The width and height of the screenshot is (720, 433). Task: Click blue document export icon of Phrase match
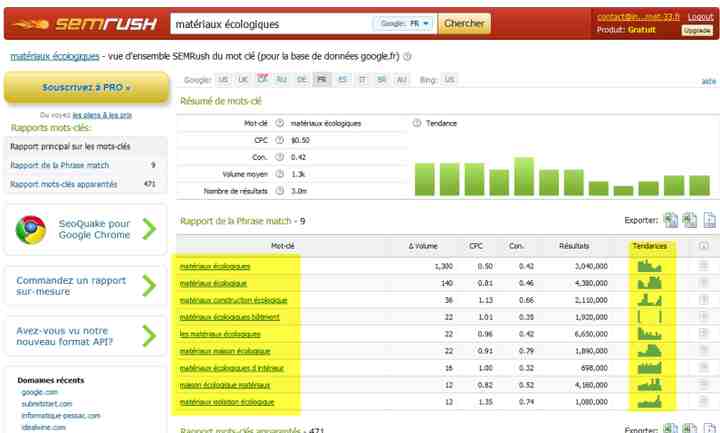click(709, 220)
